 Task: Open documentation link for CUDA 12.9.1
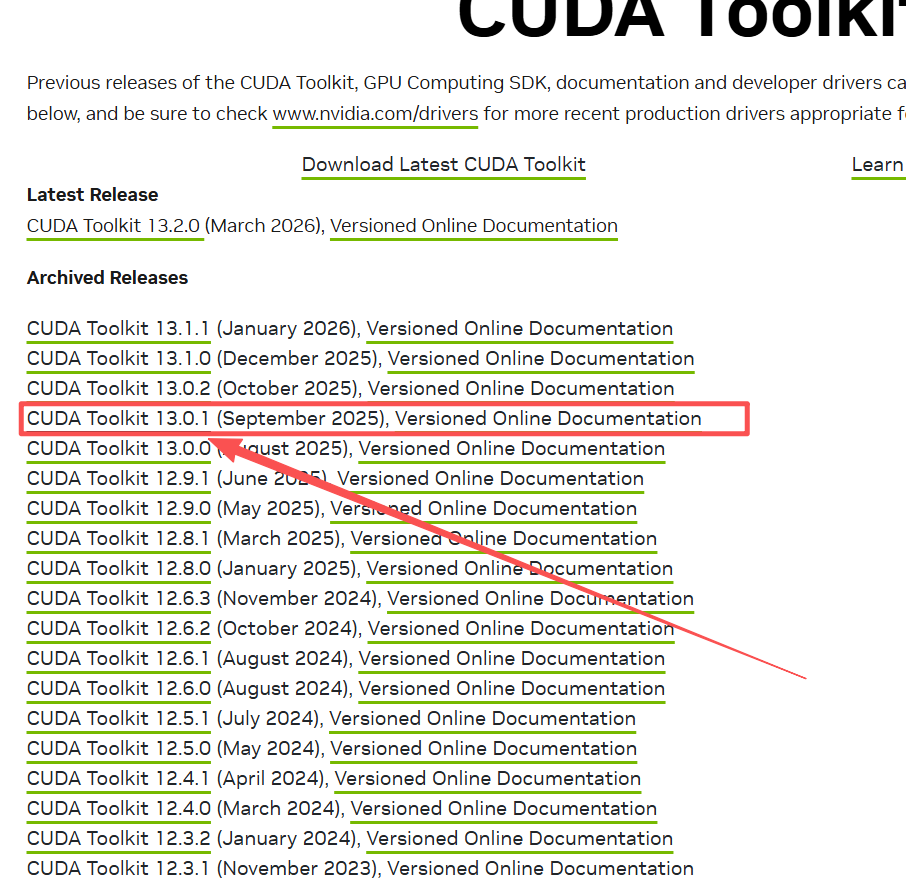point(491,479)
